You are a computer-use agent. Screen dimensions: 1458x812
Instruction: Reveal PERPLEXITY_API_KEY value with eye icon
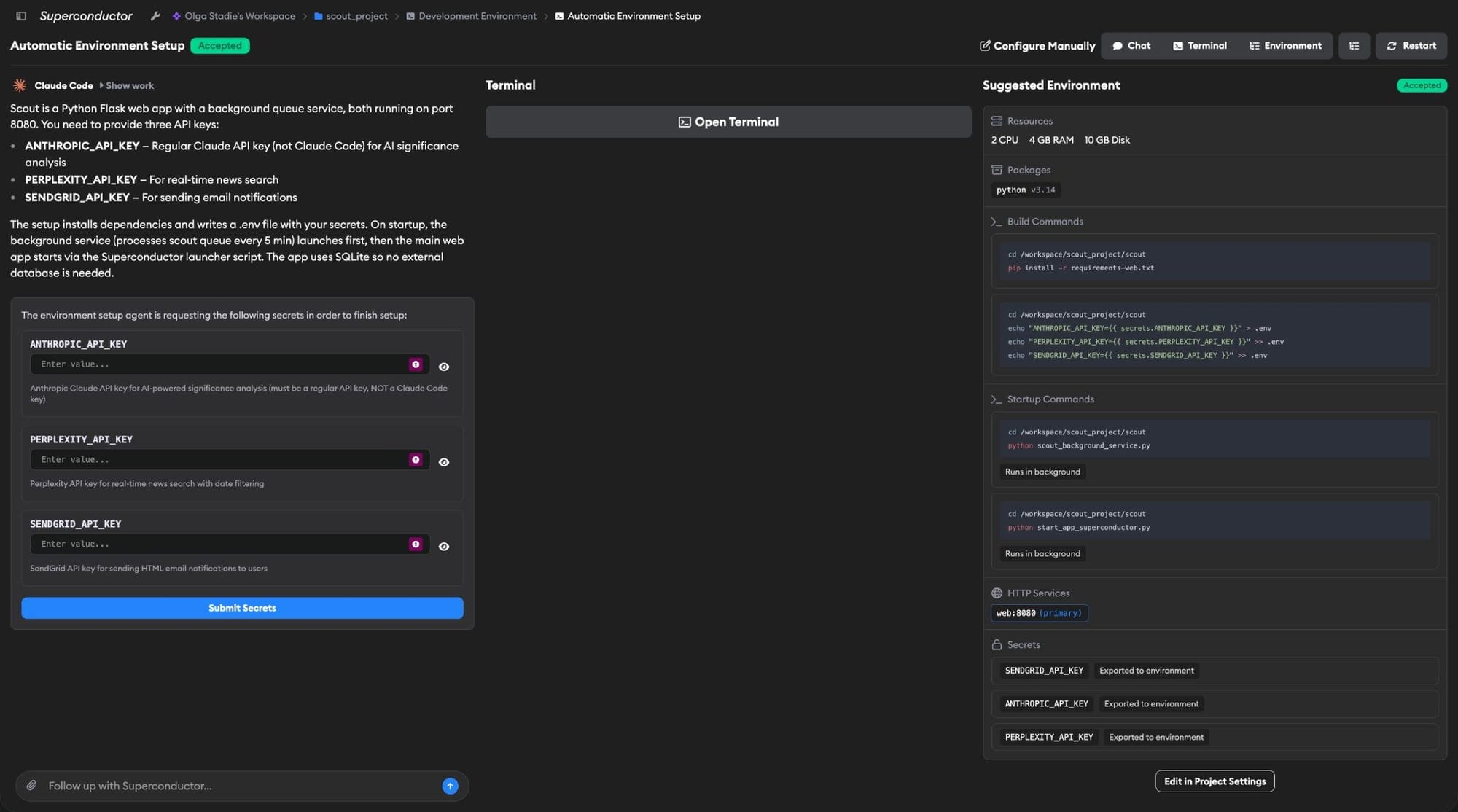coord(444,462)
